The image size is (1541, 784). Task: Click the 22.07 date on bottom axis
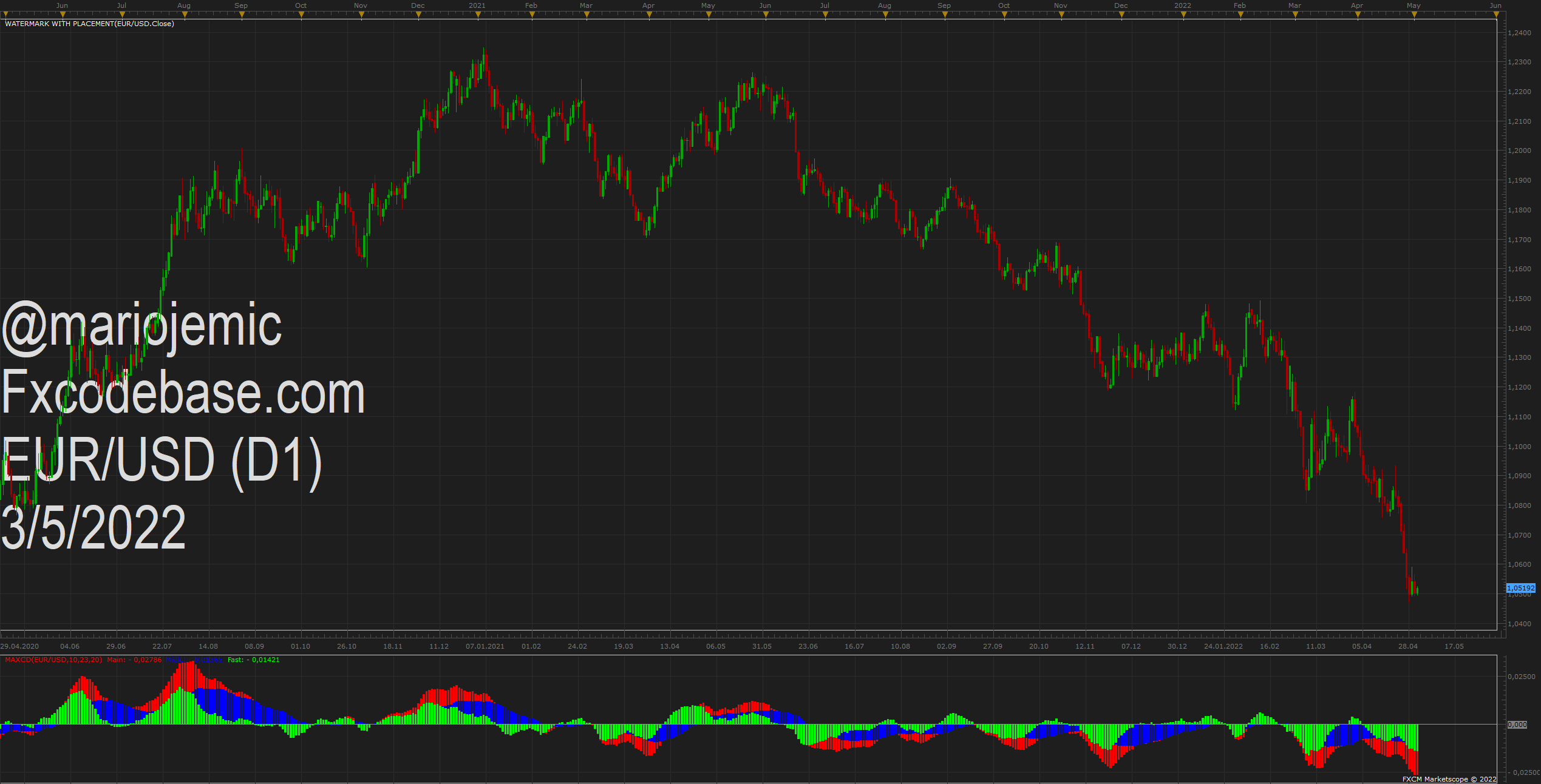point(162,646)
